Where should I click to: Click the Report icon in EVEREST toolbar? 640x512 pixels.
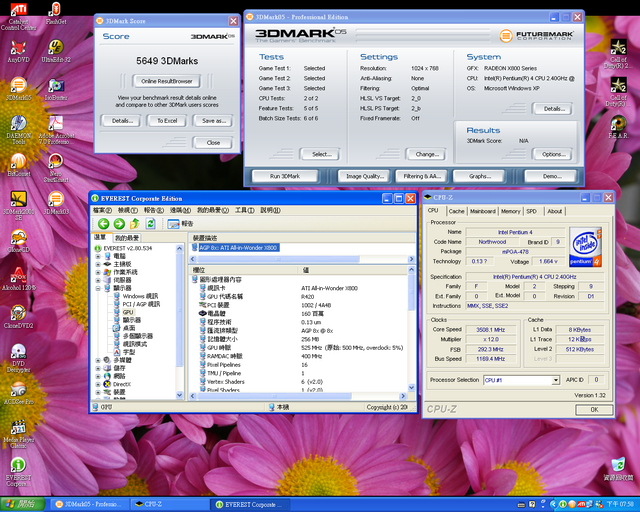(x=180, y=224)
